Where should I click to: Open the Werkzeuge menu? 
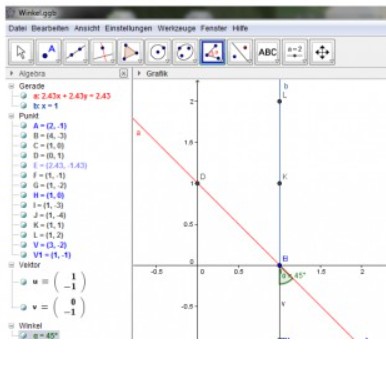click(x=176, y=28)
